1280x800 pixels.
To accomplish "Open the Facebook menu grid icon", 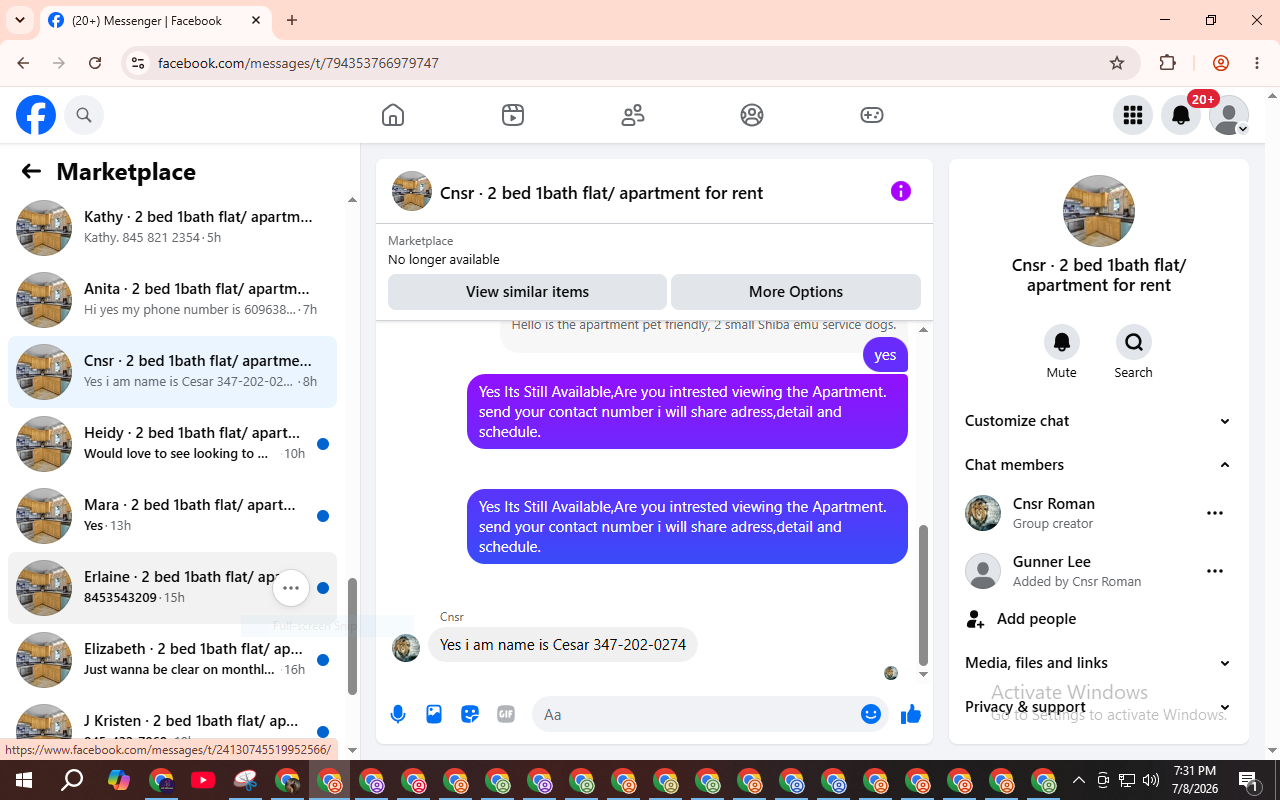I will coord(1133,115).
